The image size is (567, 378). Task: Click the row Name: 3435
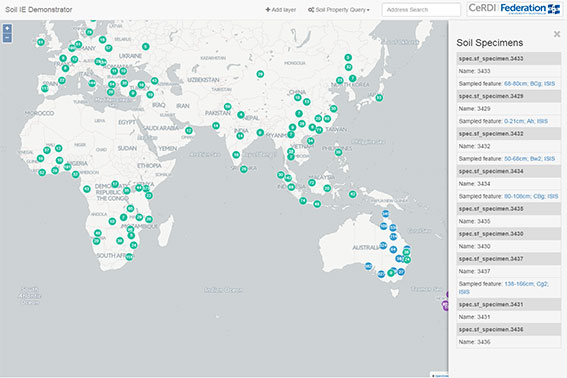(509, 221)
